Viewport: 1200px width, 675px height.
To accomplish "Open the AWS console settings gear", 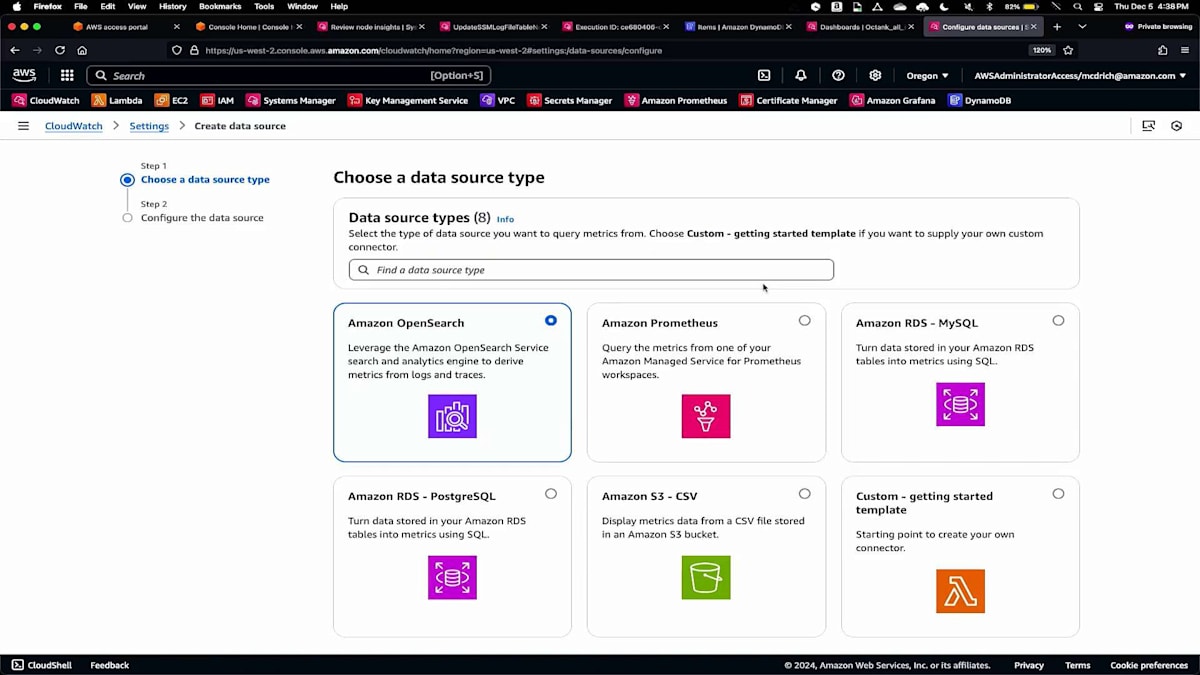I will click(x=875, y=75).
